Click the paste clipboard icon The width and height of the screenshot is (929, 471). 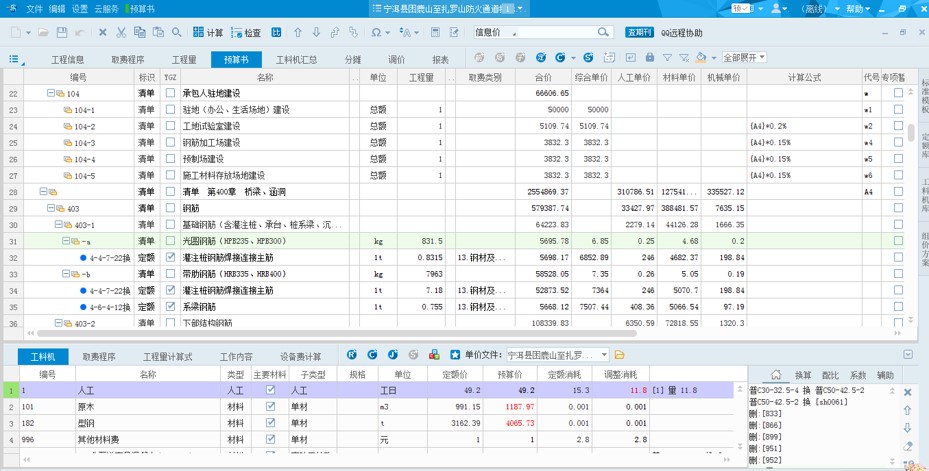coord(158,33)
